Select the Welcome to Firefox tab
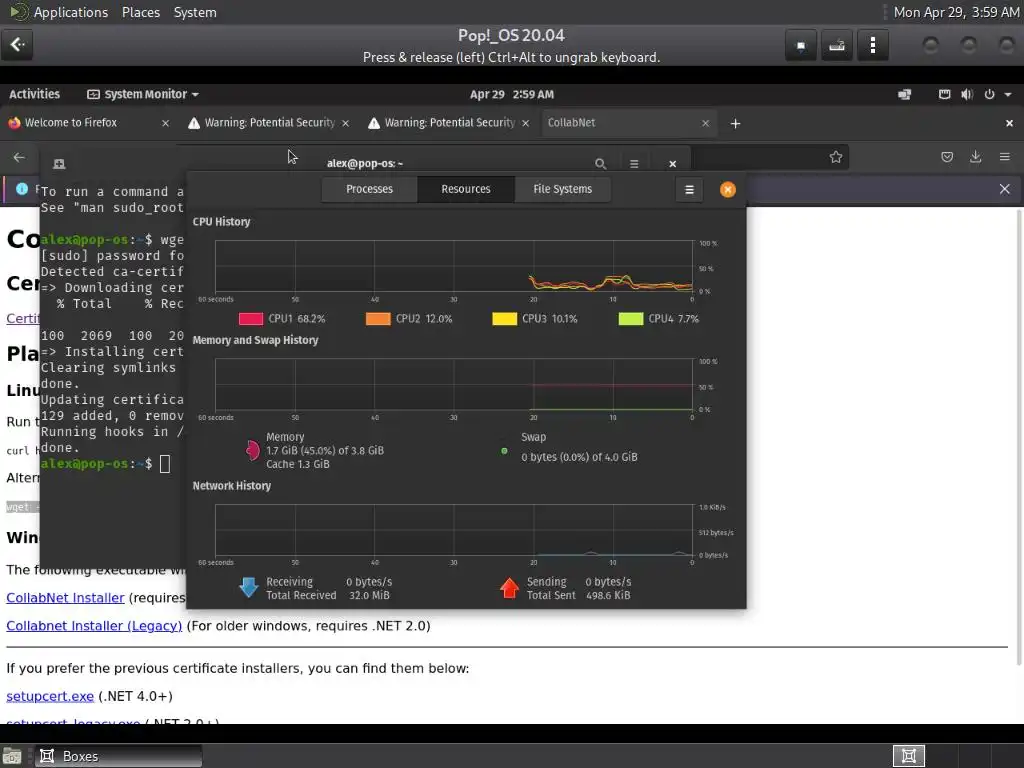 point(89,123)
